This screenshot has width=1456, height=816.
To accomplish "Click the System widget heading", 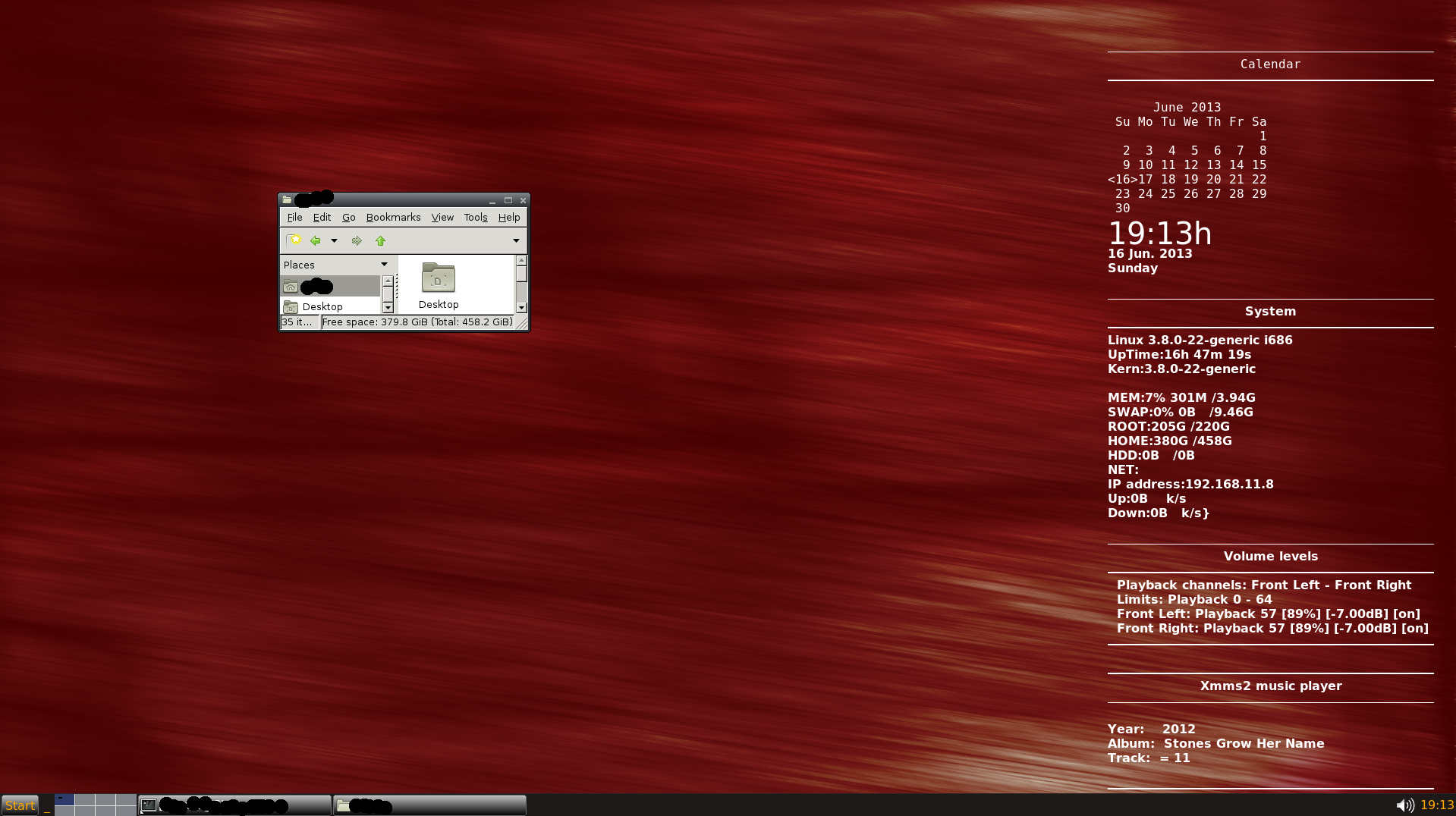I will click(x=1270, y=312).
